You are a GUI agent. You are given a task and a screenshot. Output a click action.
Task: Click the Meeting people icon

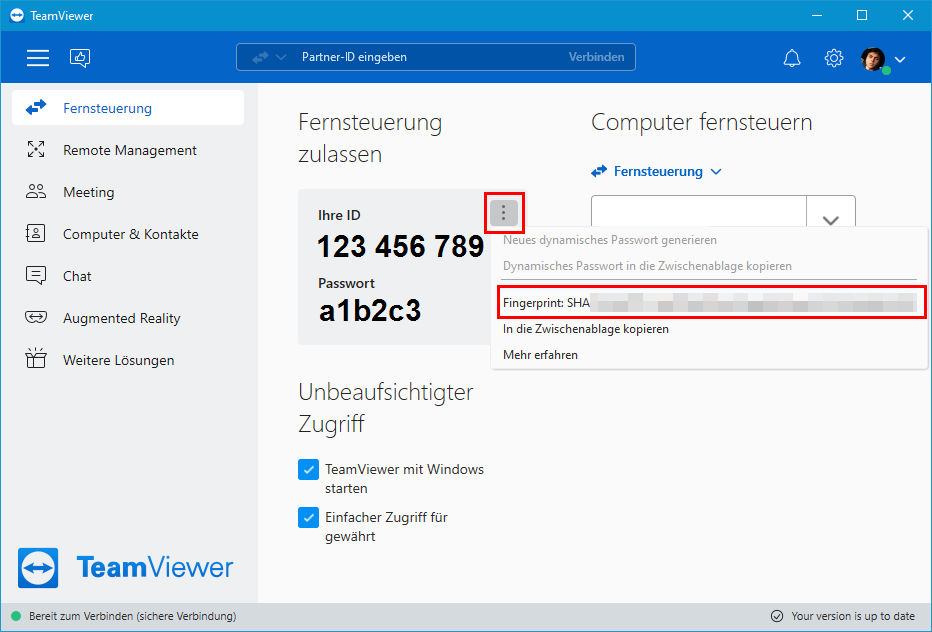(x=36, y=191)
